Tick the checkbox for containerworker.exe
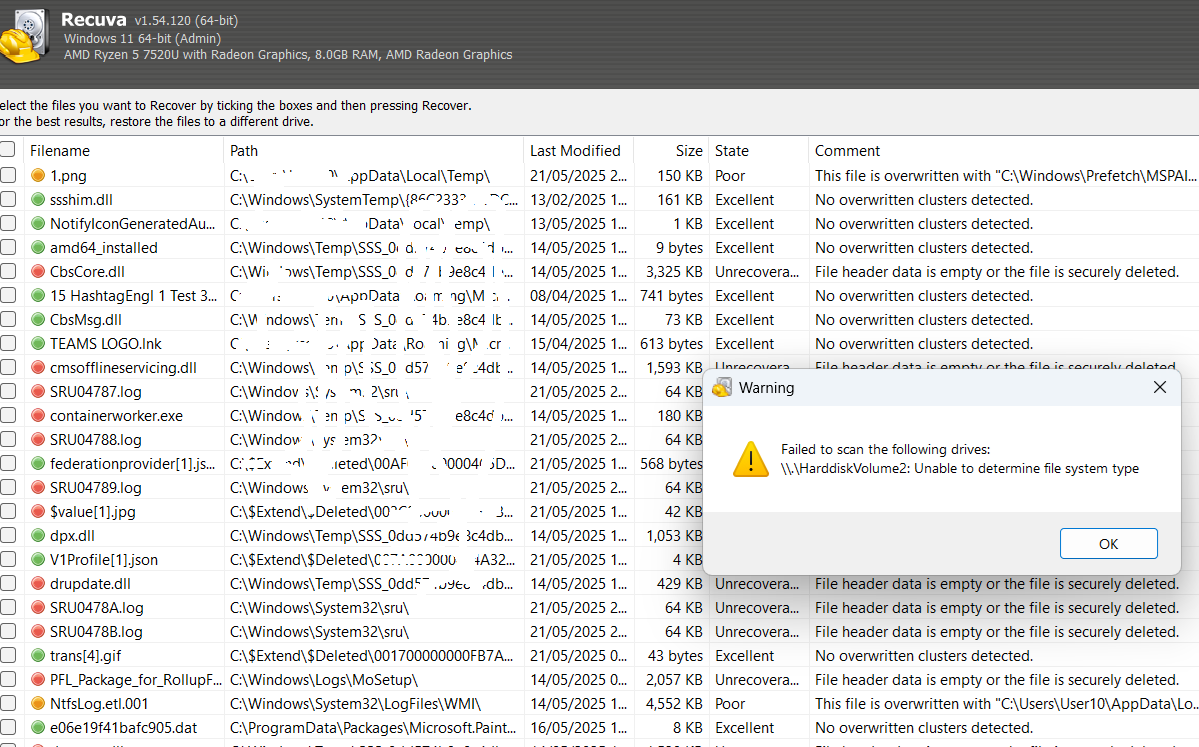The width and height of the screenshot is (1199, 747). [x=8, y=415]
